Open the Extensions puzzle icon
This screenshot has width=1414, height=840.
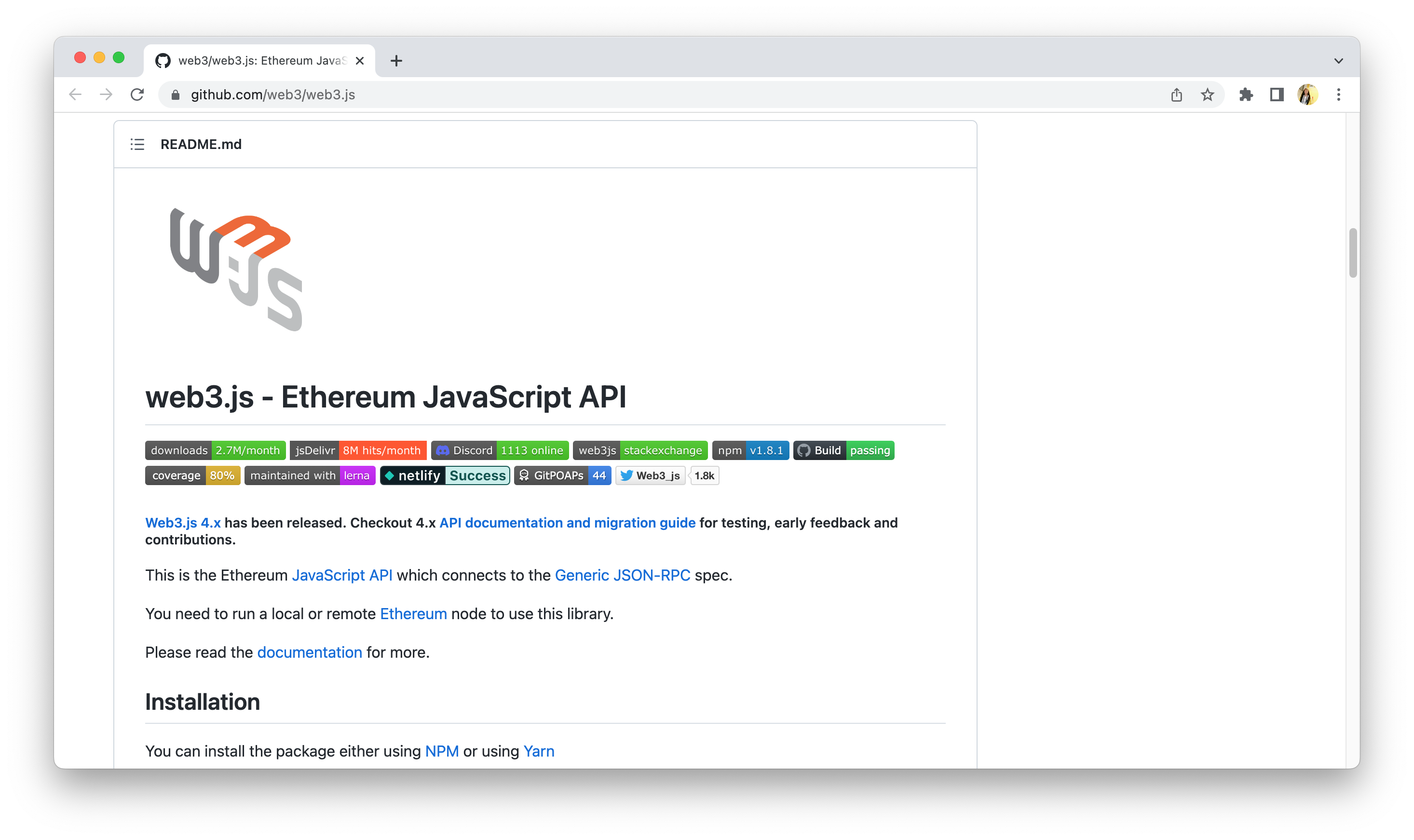(1246, 95)
